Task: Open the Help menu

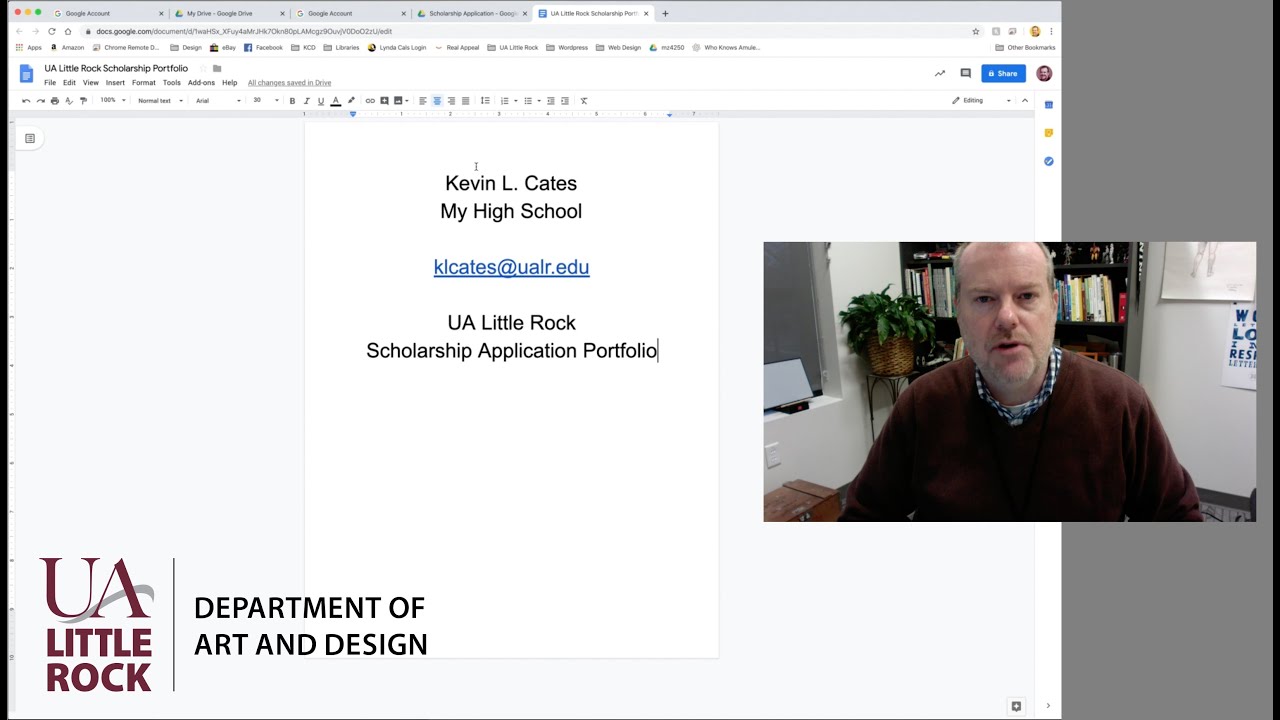Action: (230, 83)
